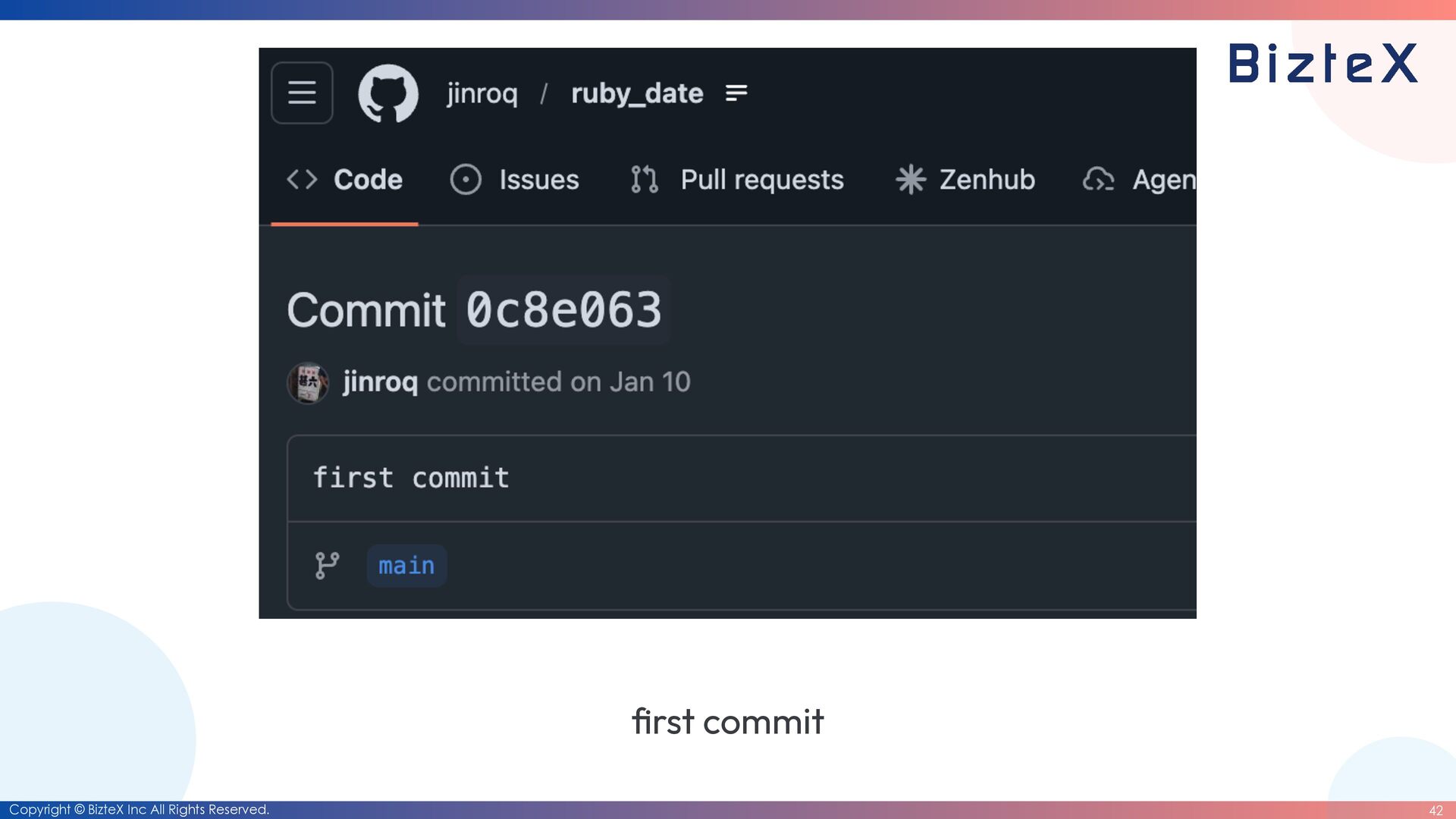Click the jinroq avatar thumbnail
Screen dimensions: 1456x819
(x=308, y=383)
